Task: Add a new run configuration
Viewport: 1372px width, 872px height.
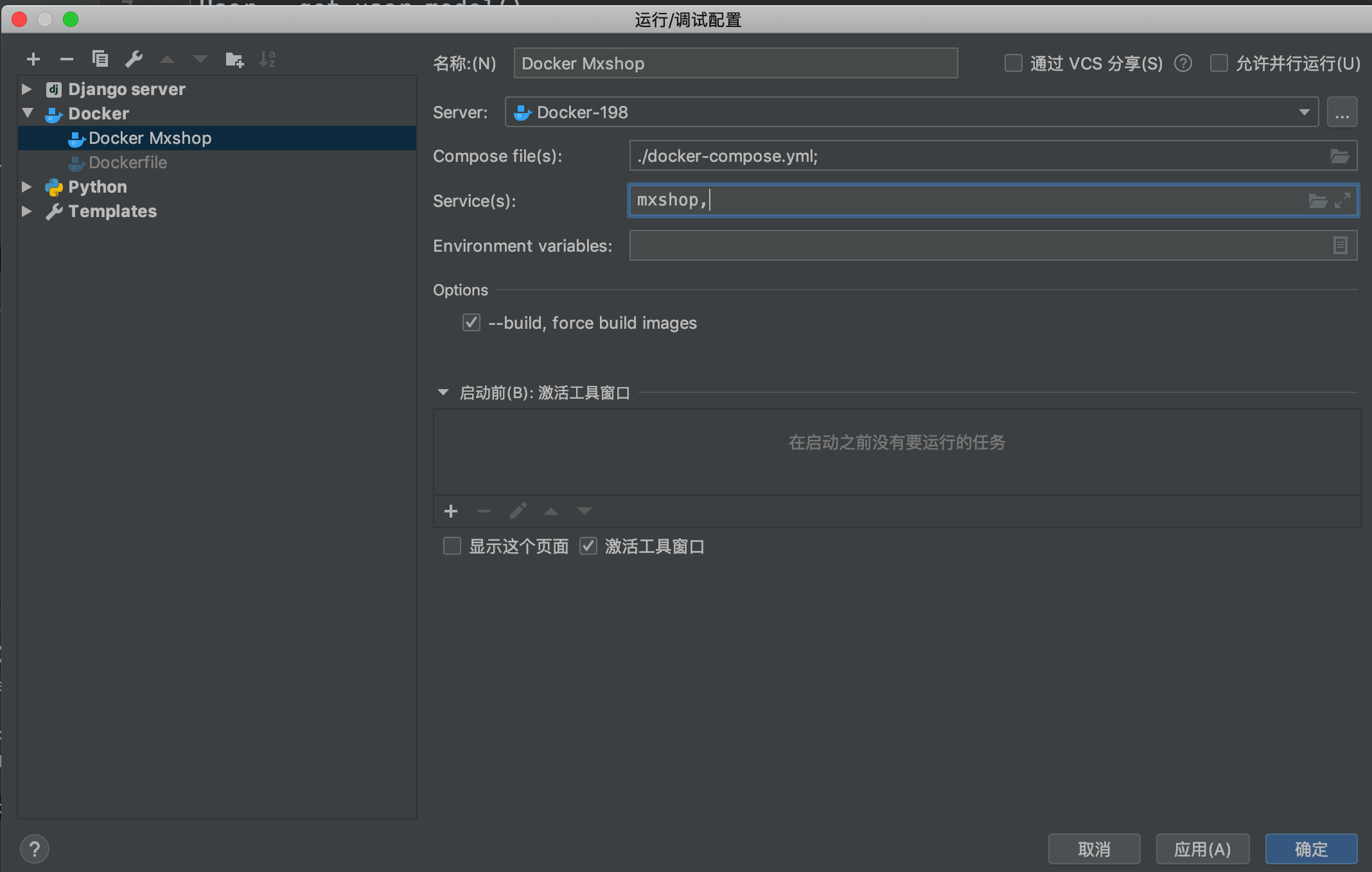Action: click(33, 60)
